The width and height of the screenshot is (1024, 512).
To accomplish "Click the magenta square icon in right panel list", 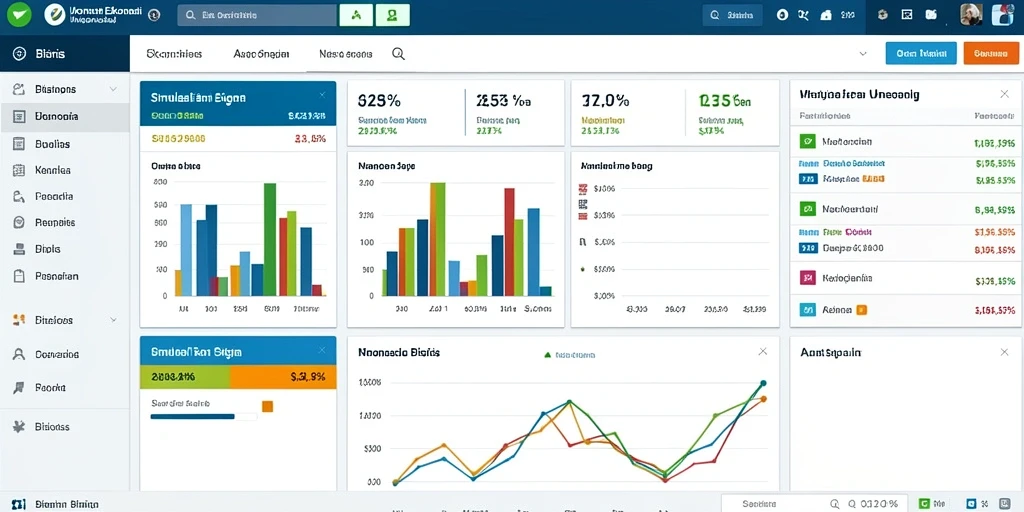I will 808,278.
